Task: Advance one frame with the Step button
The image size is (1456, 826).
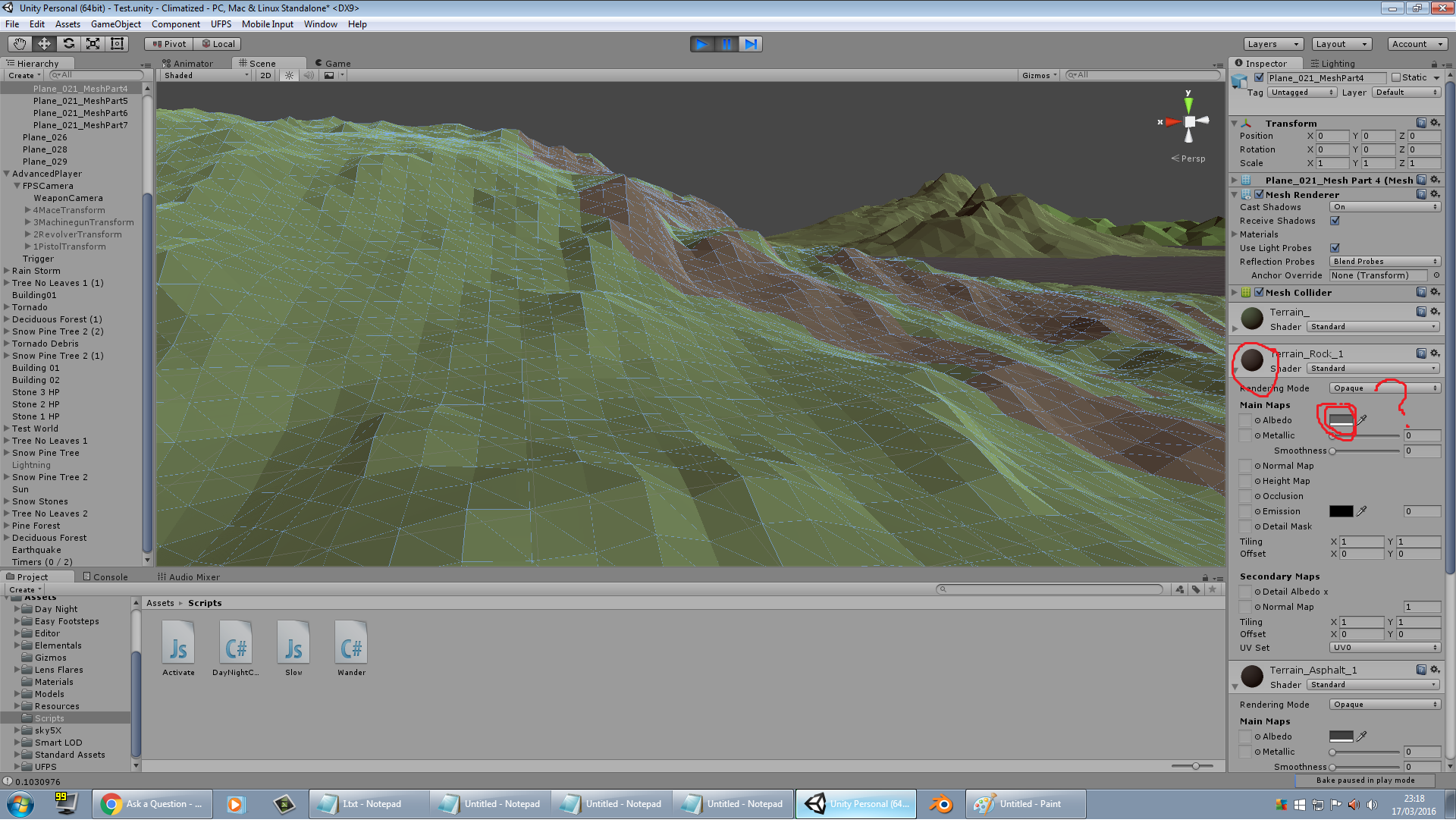Action: tap(751, 44)
